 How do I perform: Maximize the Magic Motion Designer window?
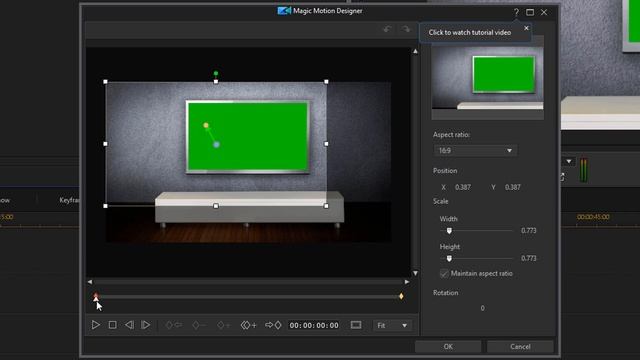530,12
